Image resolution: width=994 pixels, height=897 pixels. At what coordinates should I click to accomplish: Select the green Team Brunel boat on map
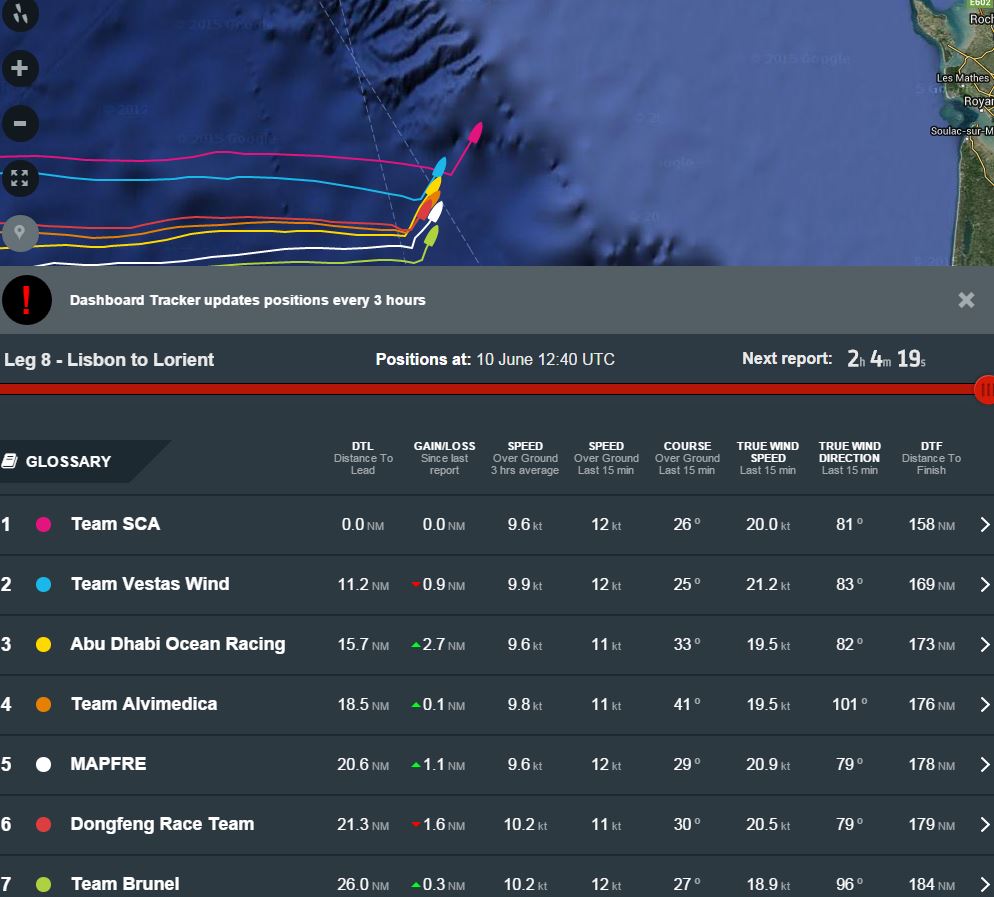click(431, 237)
